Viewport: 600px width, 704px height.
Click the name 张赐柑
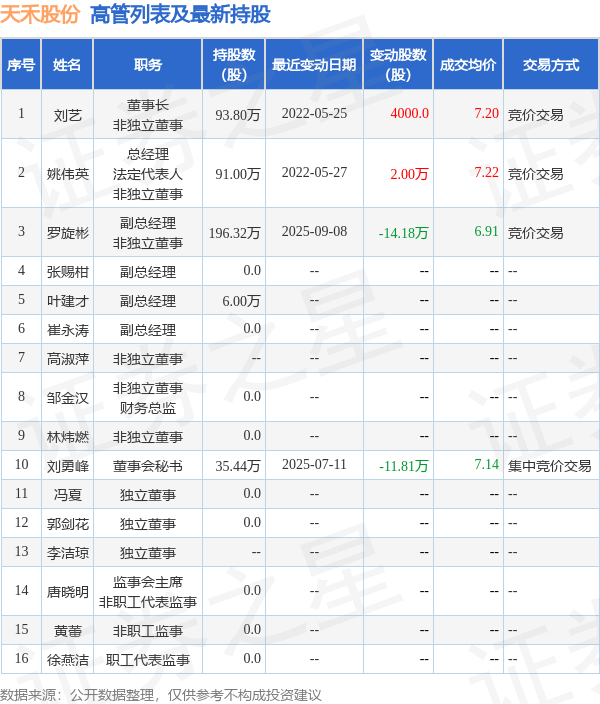(67, 272)
